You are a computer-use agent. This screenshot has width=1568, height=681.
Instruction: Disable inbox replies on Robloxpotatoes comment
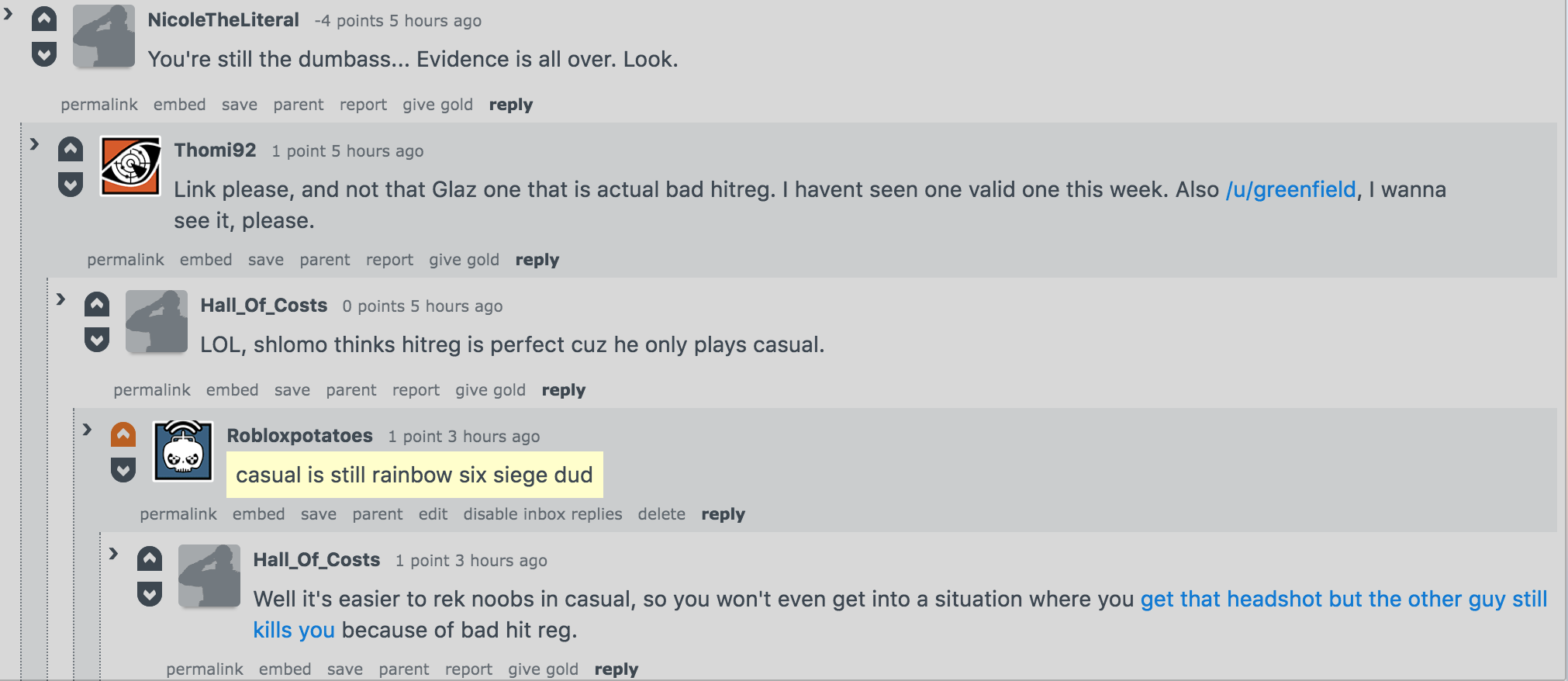pos(543,514)
